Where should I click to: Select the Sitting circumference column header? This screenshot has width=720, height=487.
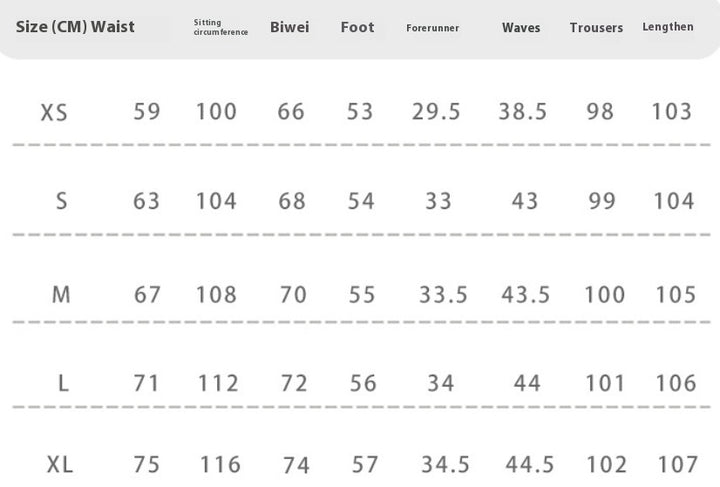tap(221, 27)
